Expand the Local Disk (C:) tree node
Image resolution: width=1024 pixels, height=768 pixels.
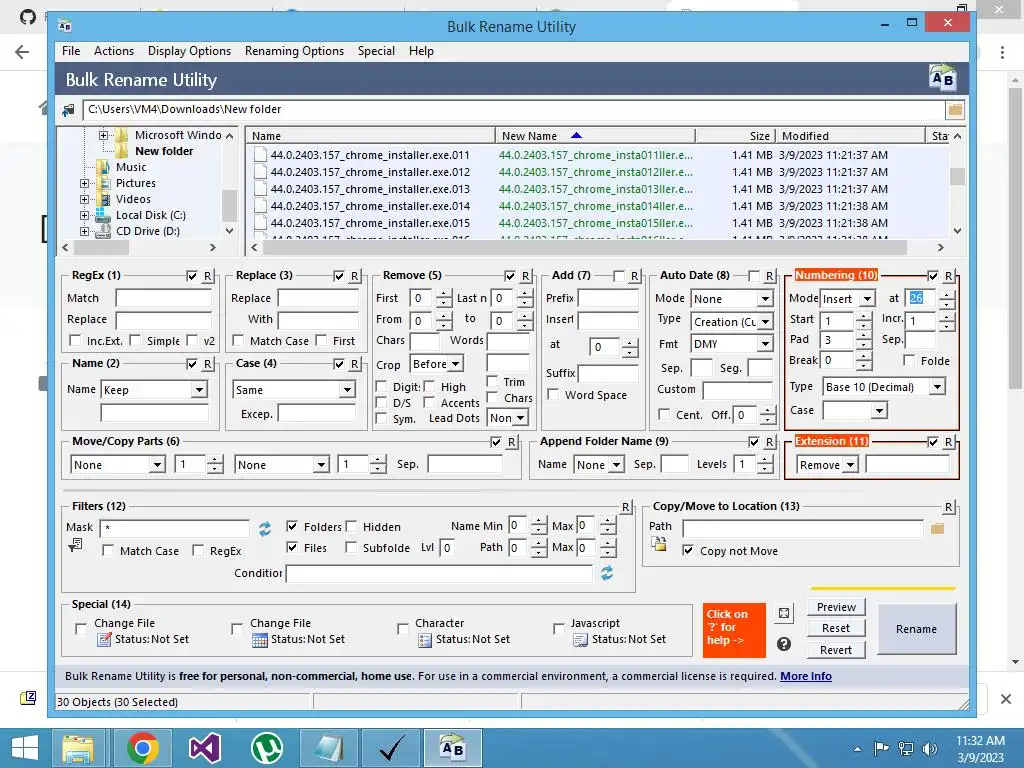point(84,216)
